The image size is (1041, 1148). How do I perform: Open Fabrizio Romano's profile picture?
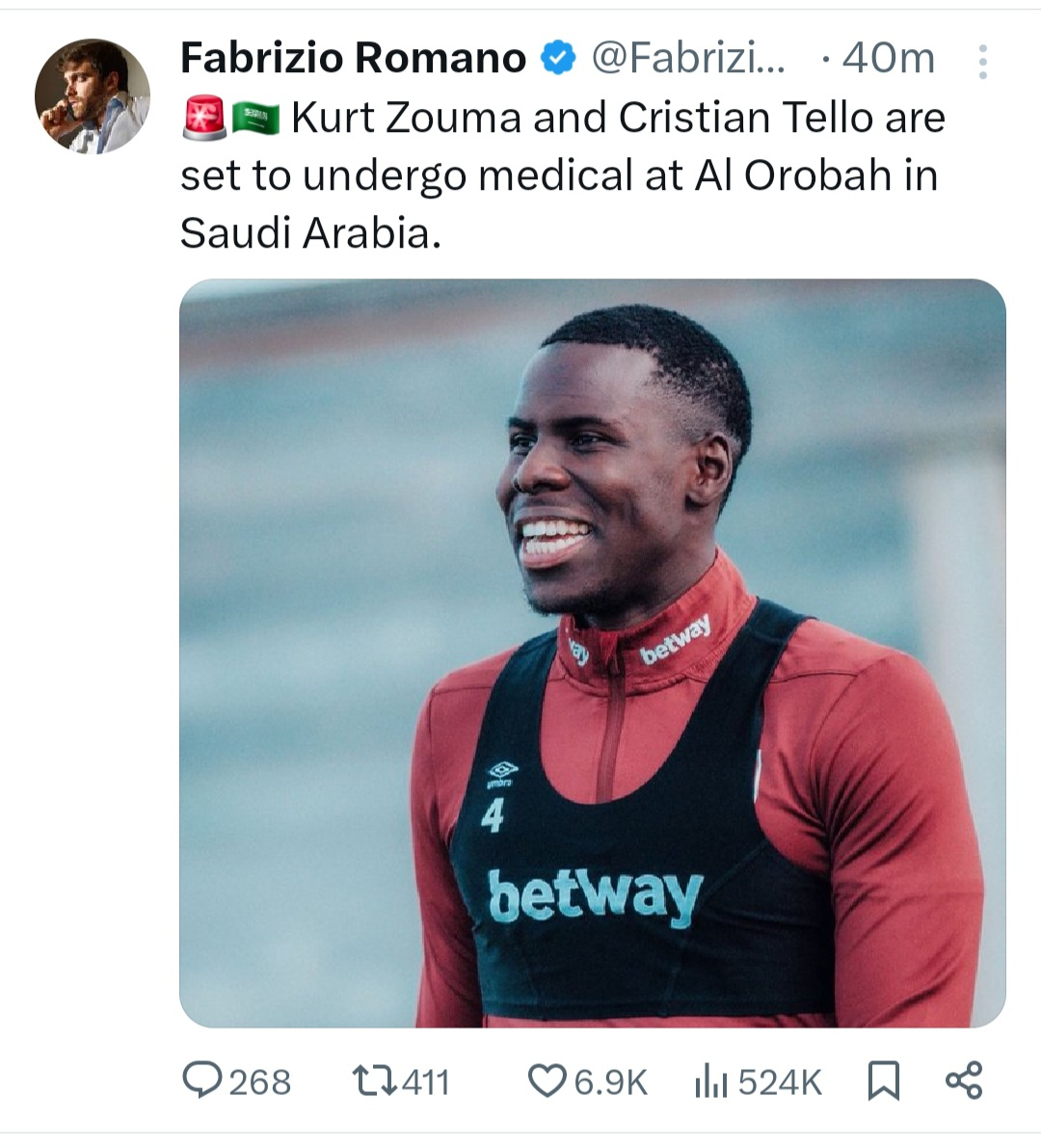click(x=93, y=96)
